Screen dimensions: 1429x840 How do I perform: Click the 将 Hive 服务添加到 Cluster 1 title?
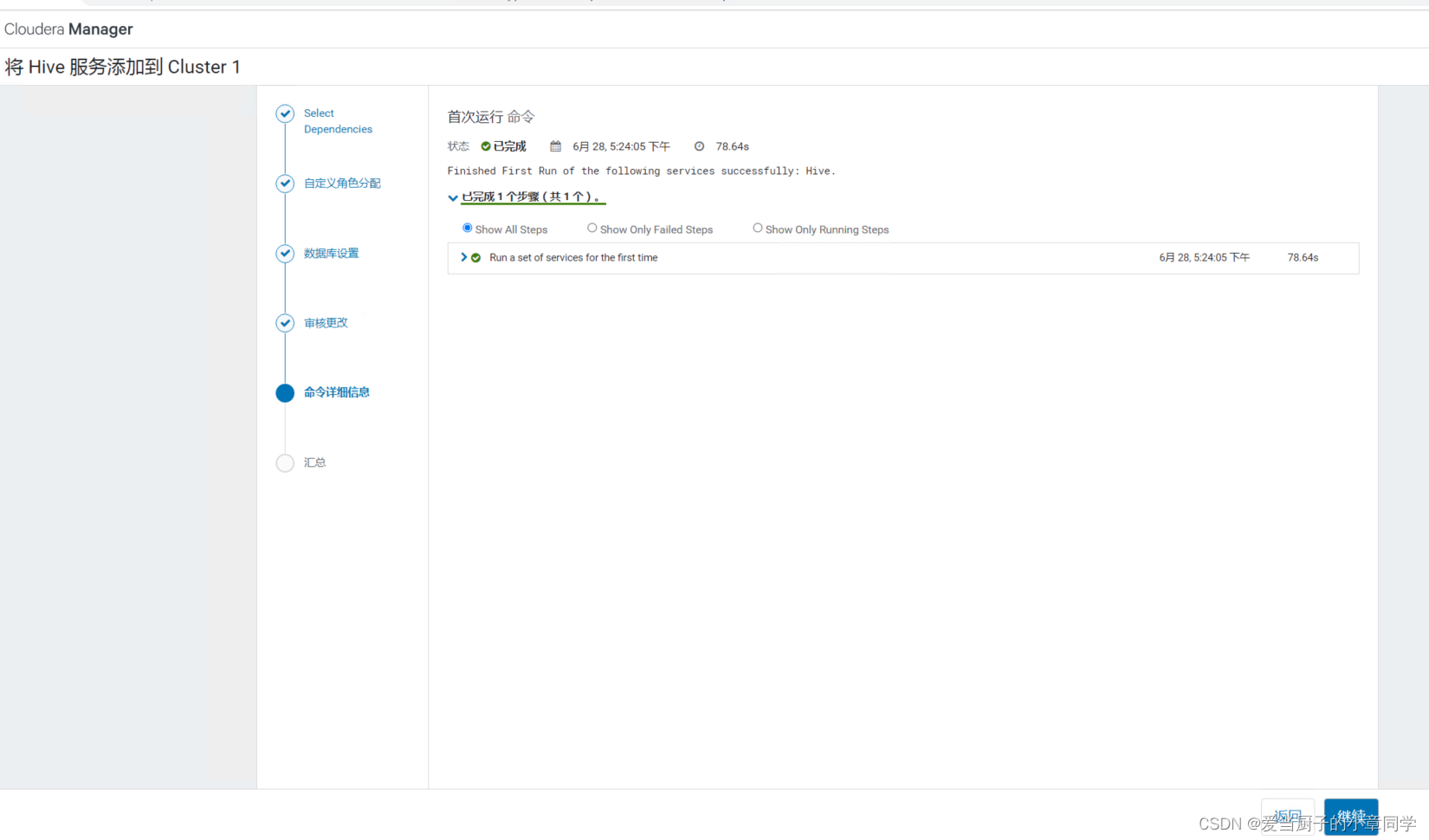tap(123, 67)
